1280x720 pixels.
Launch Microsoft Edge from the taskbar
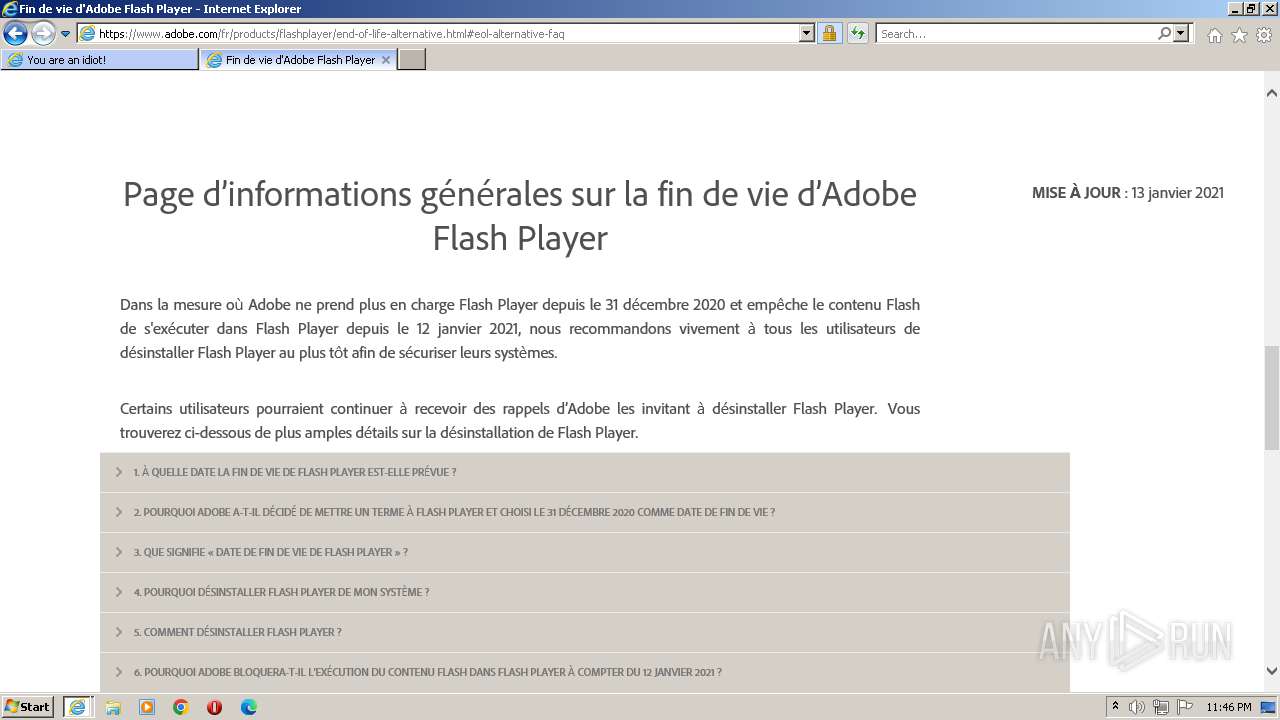tap(249, 707)
